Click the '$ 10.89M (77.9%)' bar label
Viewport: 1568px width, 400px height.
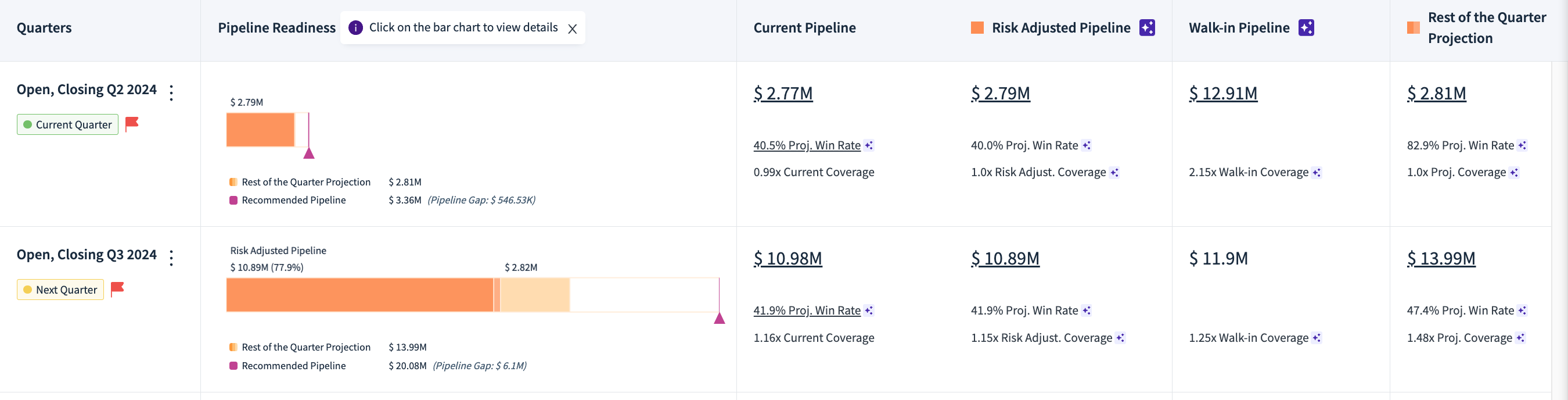pos(267,267)
